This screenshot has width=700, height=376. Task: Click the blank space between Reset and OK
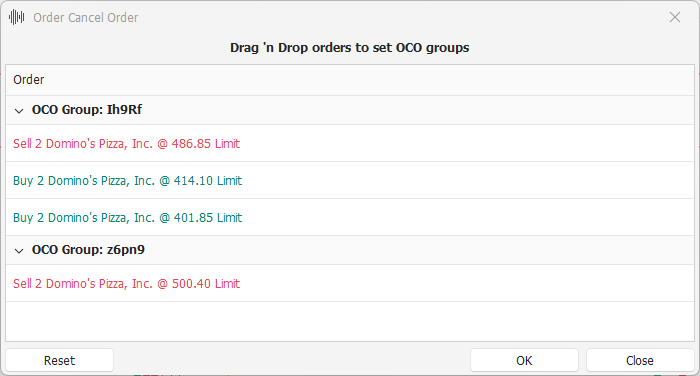(x=292, y=360)
